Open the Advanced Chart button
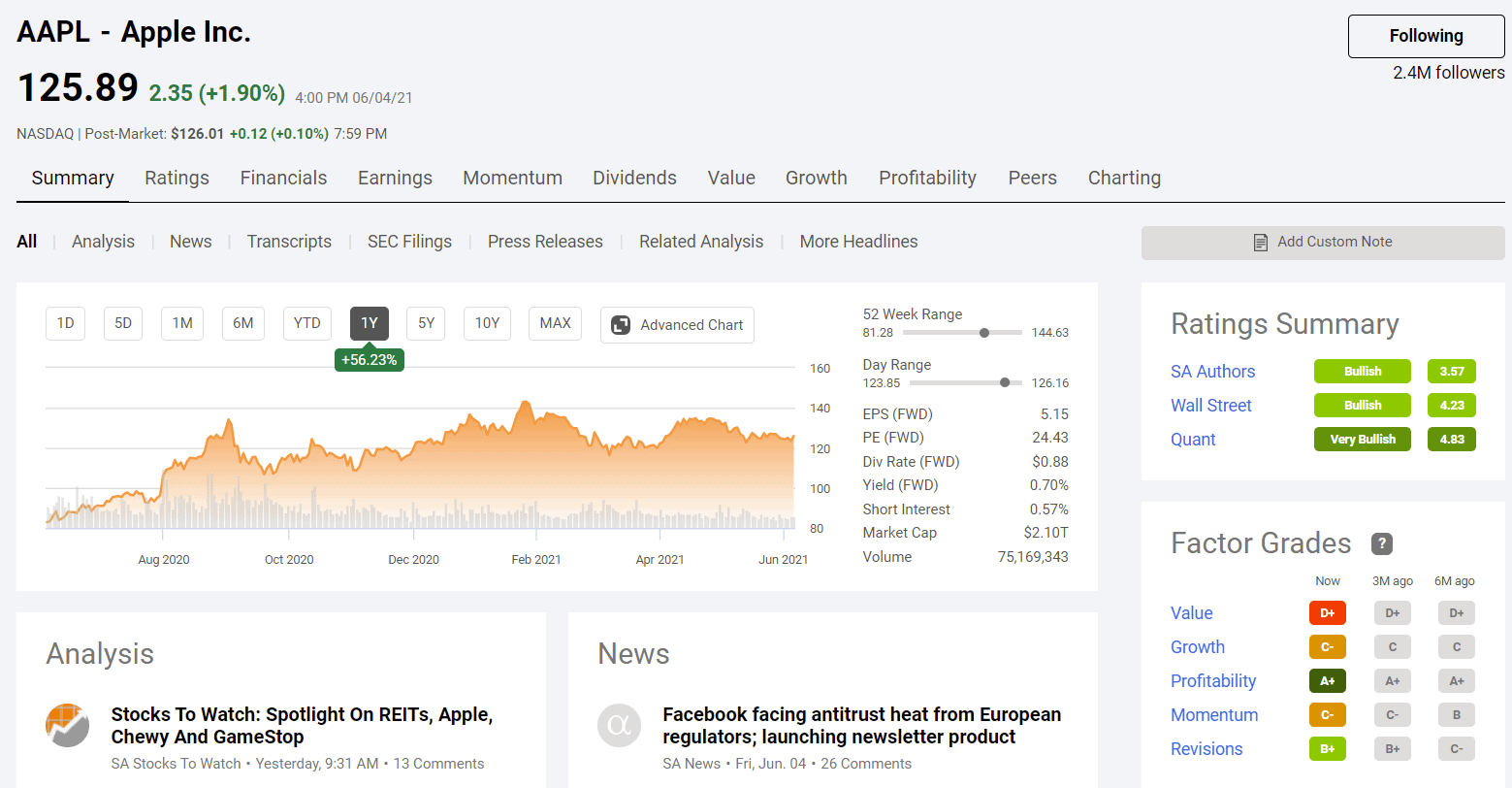 tap(677, 325)
